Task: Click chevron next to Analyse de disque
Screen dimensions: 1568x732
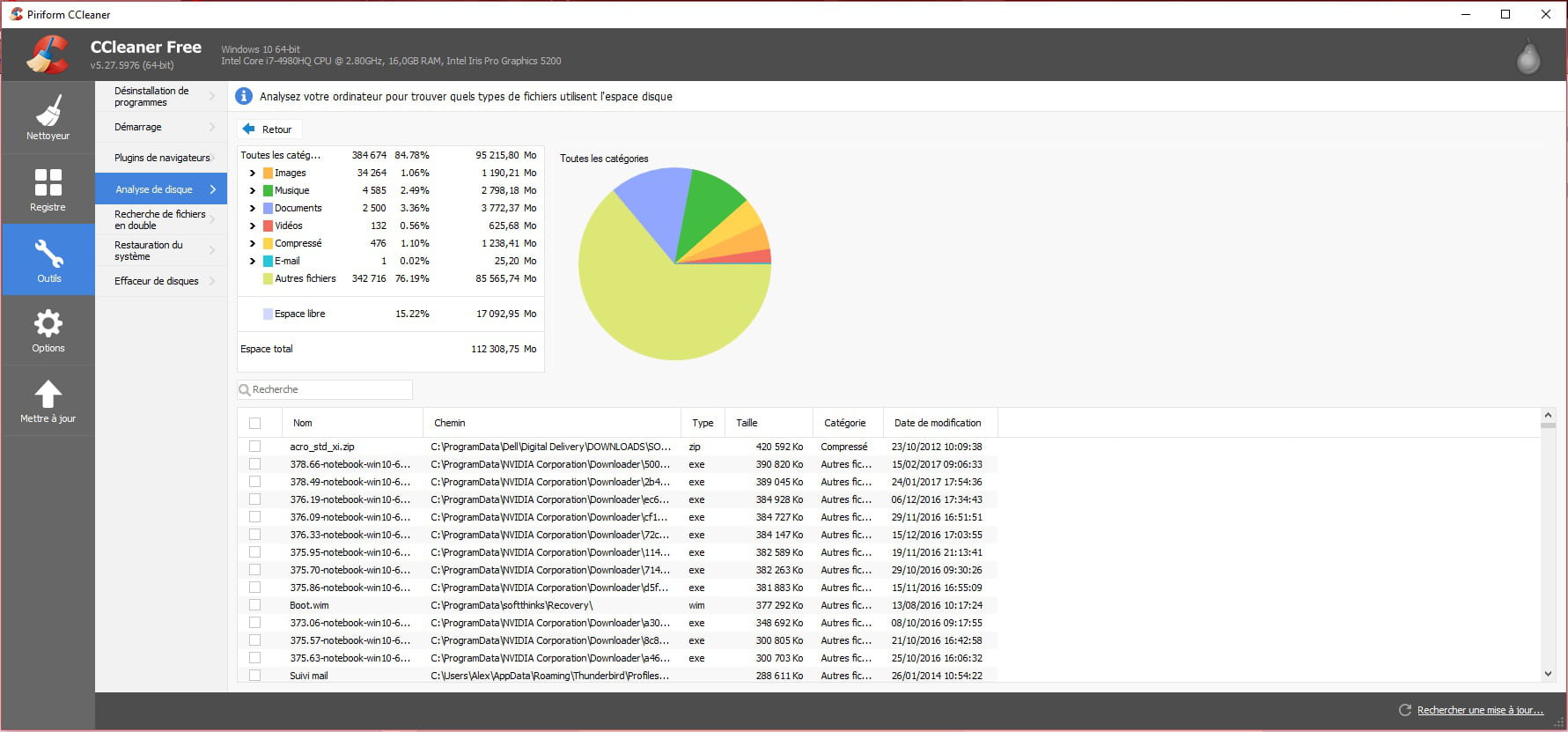Action: (212, 189)
